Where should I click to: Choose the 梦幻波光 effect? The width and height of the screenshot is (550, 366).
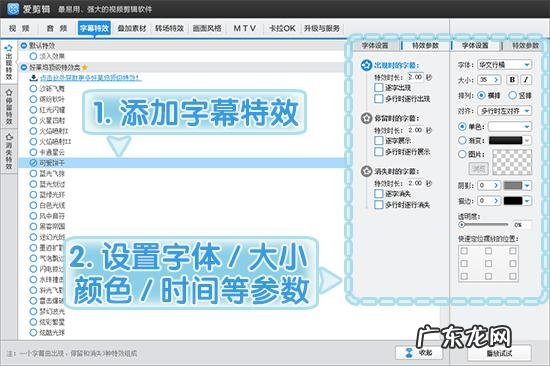pos(33,311)
